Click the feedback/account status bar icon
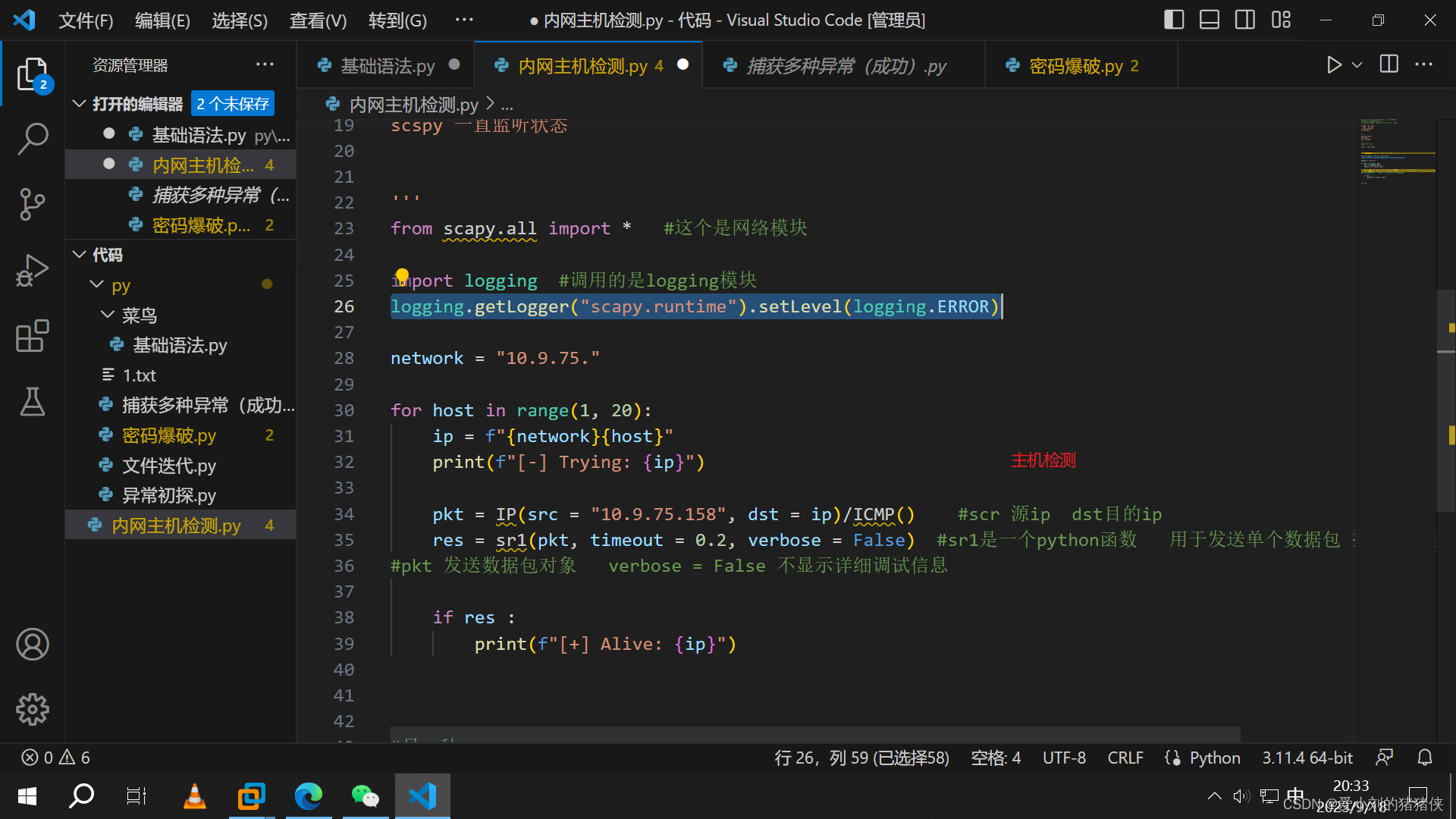Screen dimensions: 1456x819 1385,758
